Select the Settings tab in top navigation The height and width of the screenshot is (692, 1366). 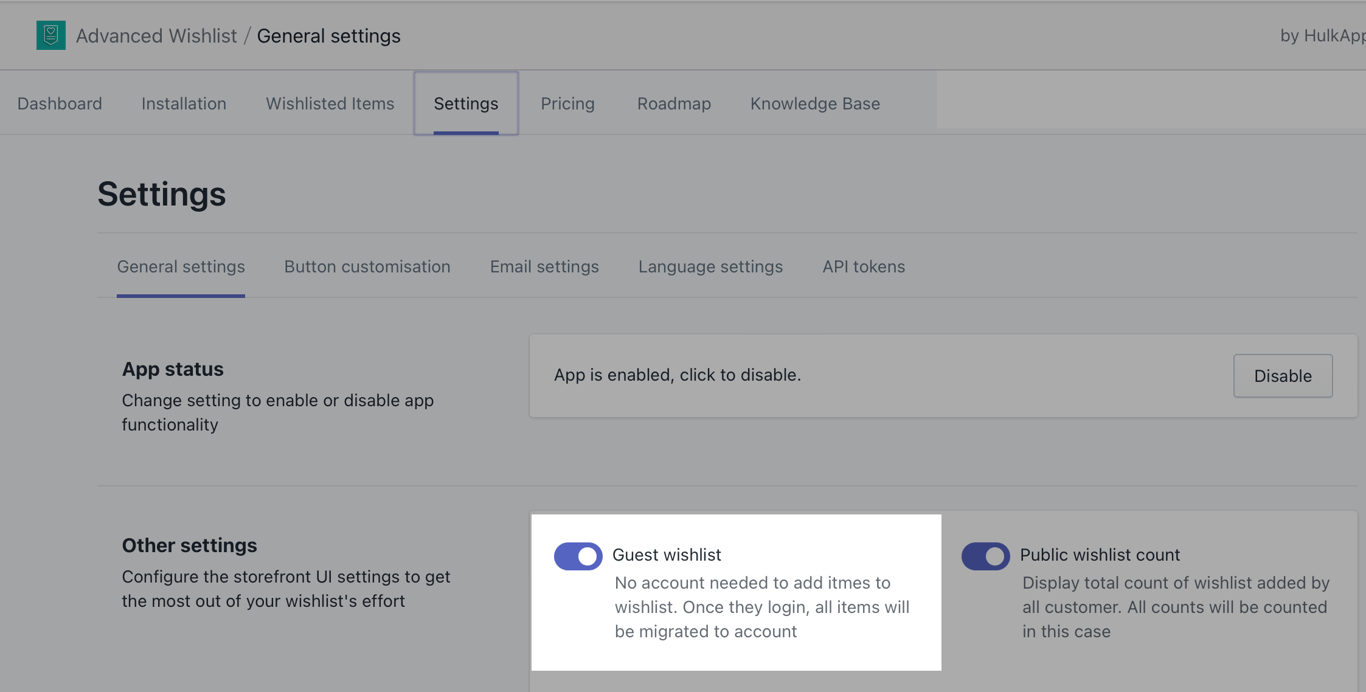coord(466,104)
